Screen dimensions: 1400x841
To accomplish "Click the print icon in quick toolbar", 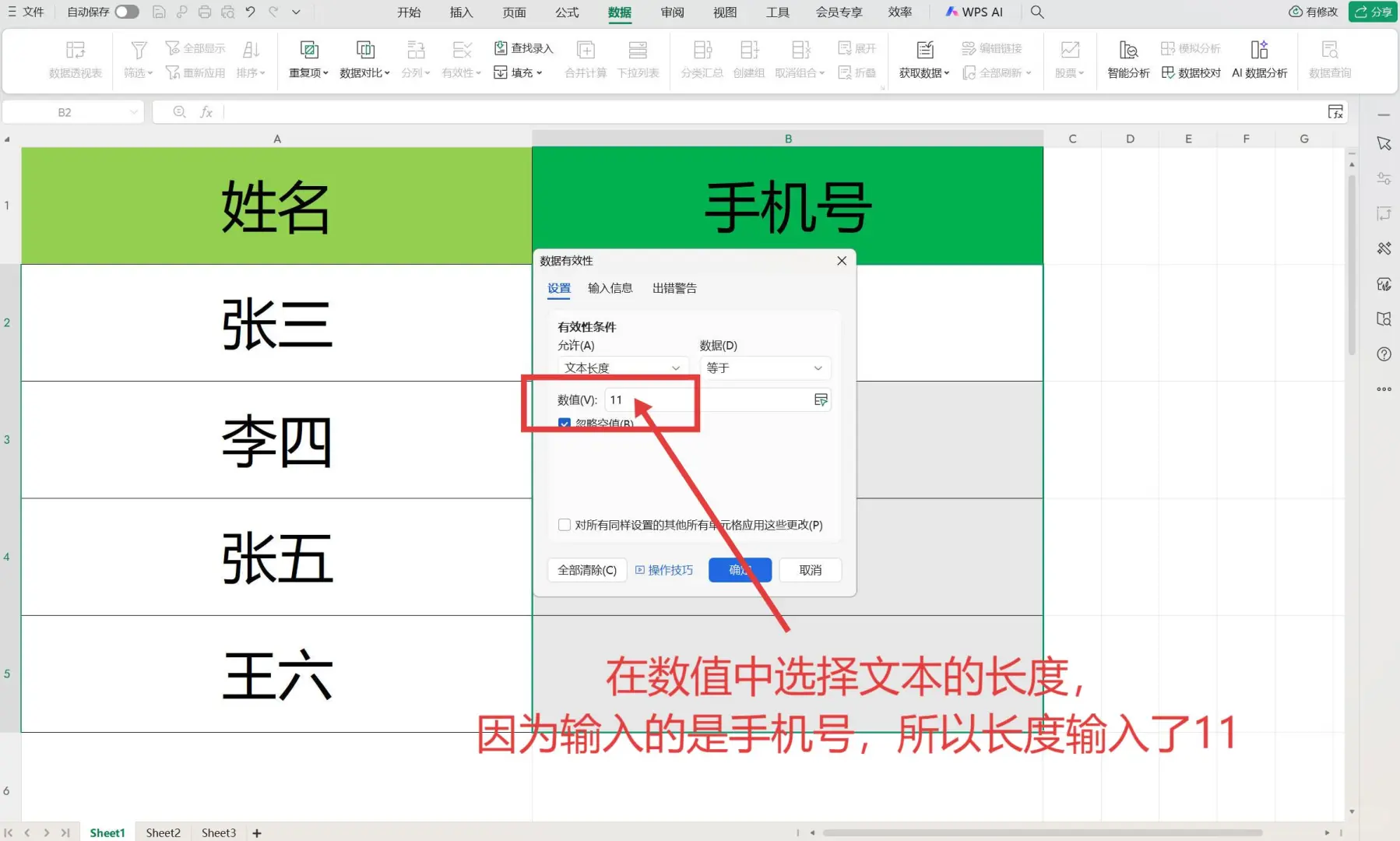I will pos(204,12).
